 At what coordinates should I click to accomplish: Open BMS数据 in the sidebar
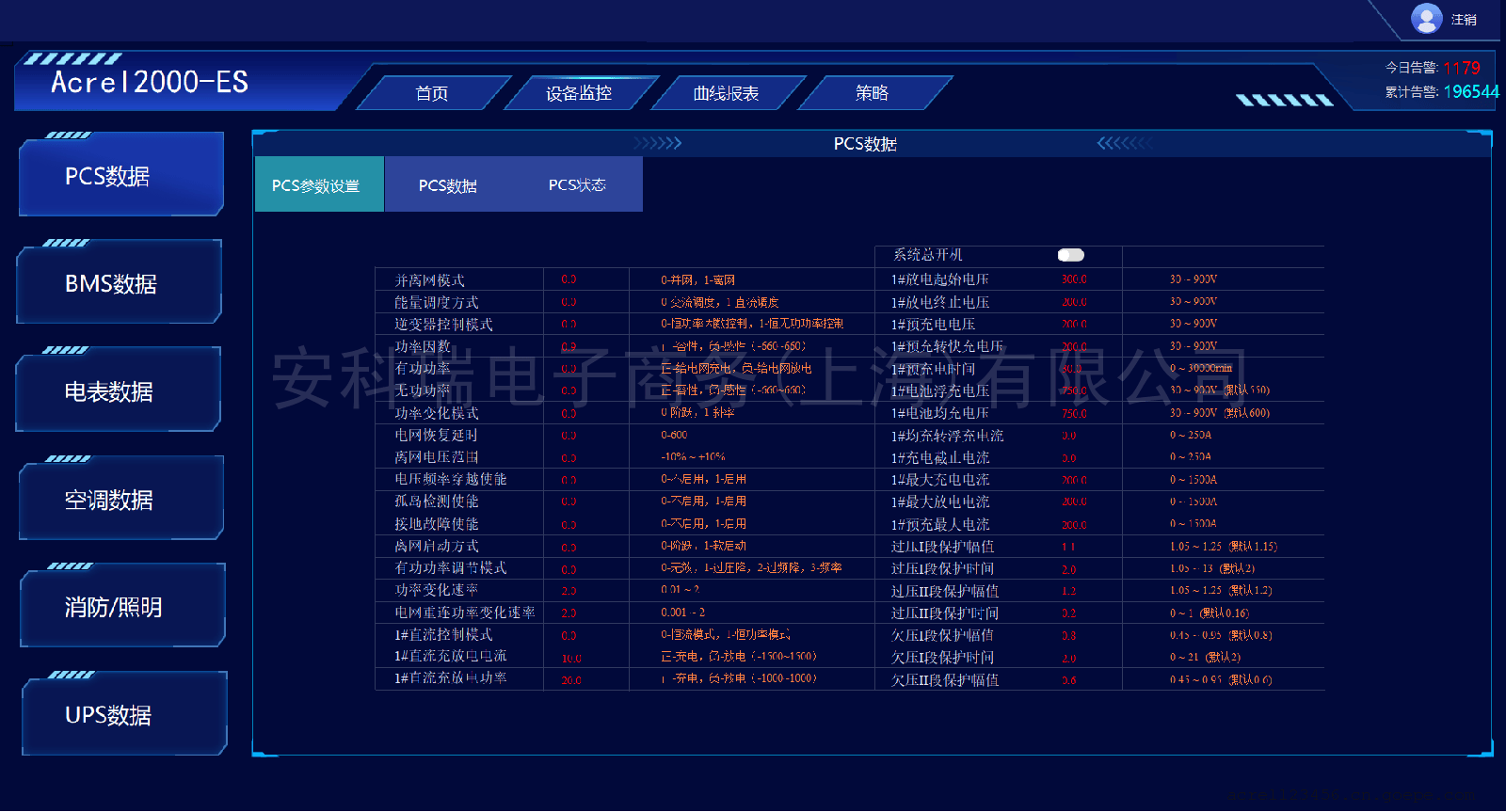coord(120,283)
